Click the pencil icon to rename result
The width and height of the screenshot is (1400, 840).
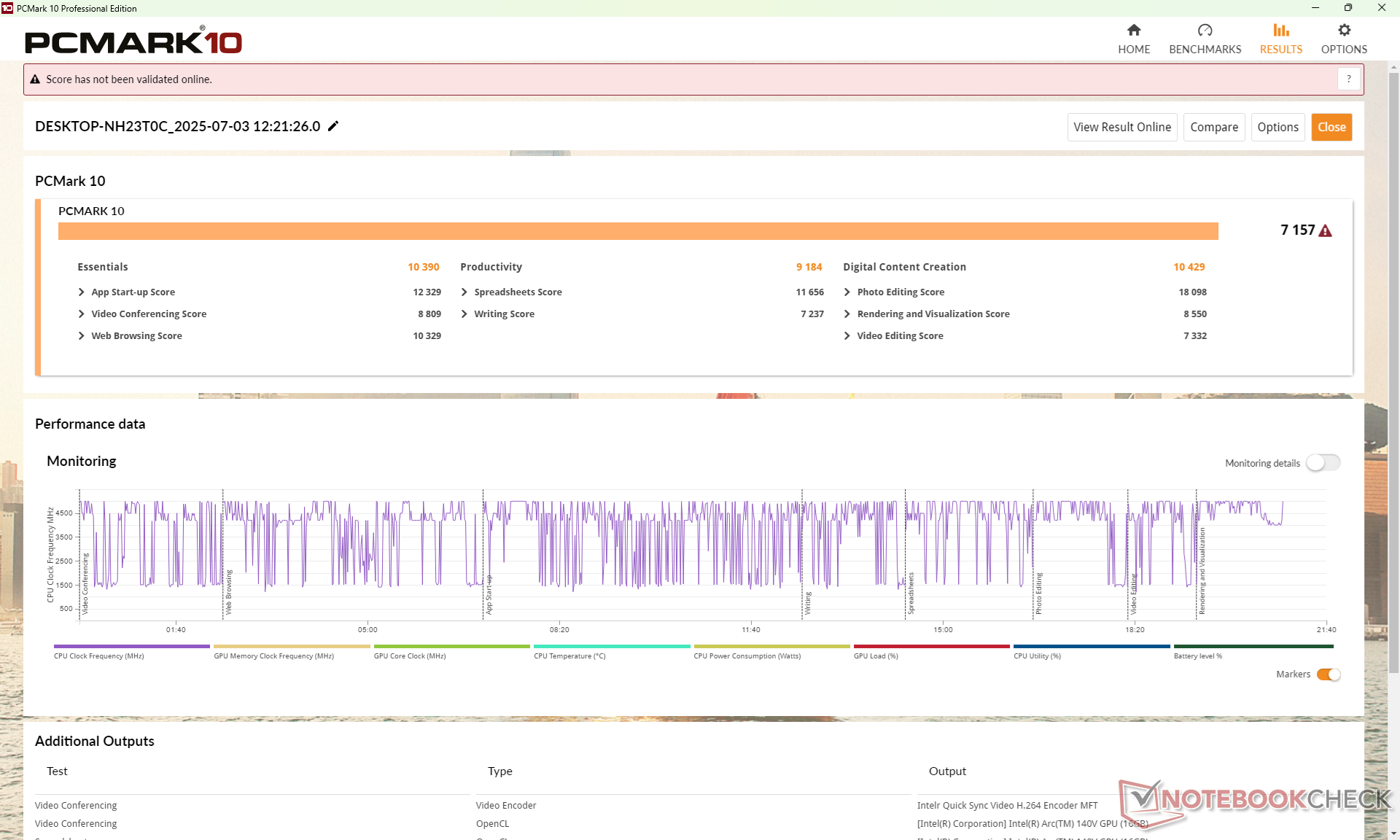pyautogui.click(x=333, y=126)
